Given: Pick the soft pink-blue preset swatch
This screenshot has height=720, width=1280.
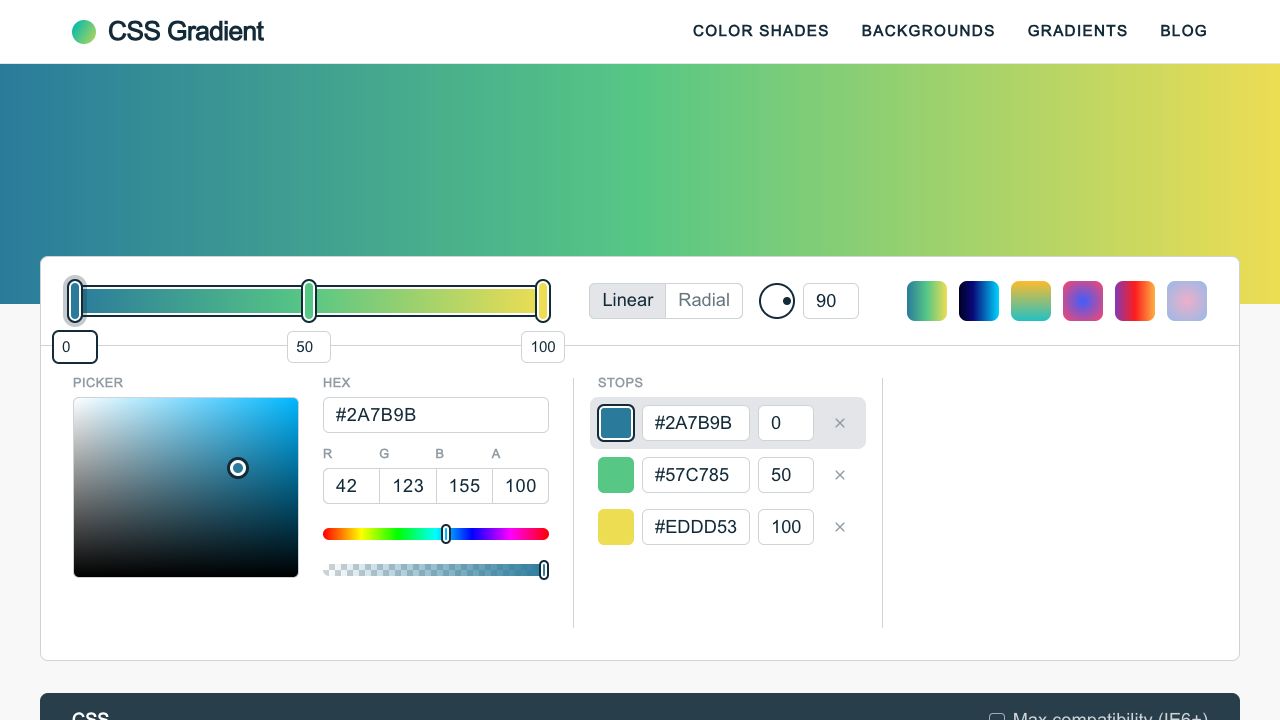Looking at the screenshot, I should click(1187, 301).
